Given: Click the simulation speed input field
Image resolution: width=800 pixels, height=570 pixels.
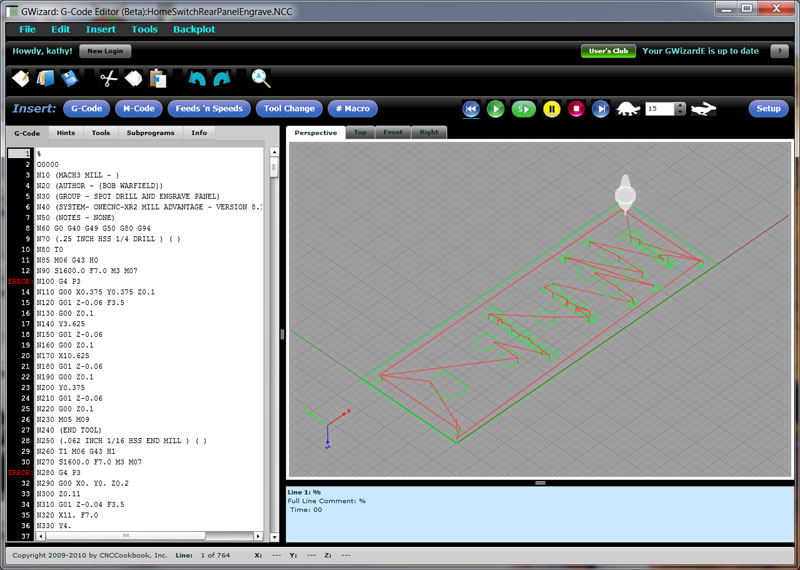Looking at the screenshot, I should coord(659,109).
